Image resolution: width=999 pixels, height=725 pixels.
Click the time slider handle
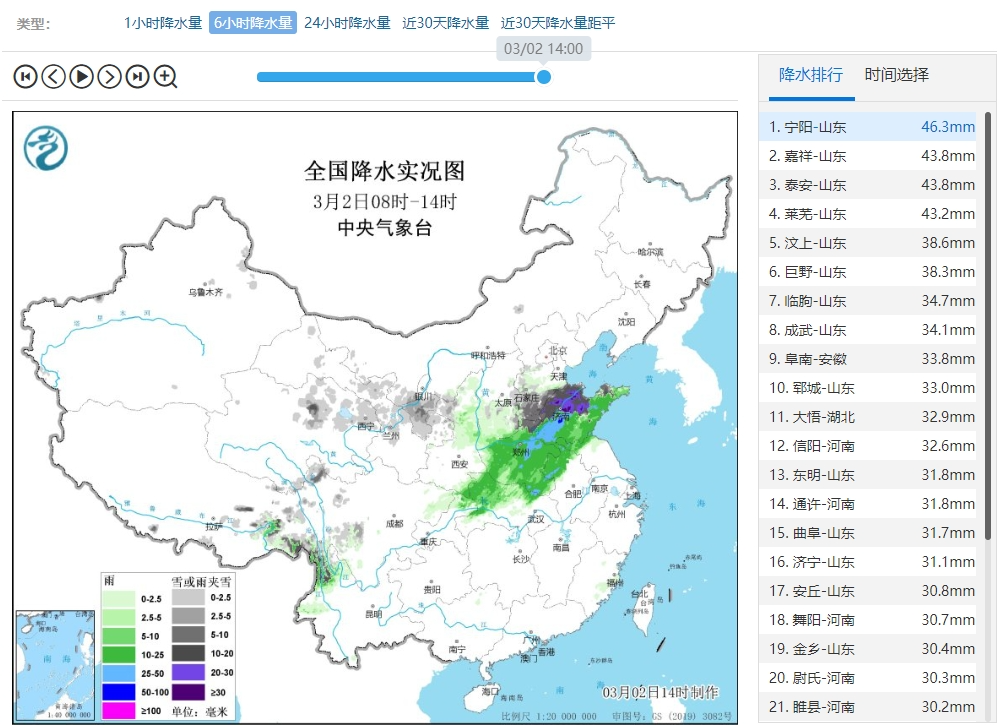click(543, 76)
